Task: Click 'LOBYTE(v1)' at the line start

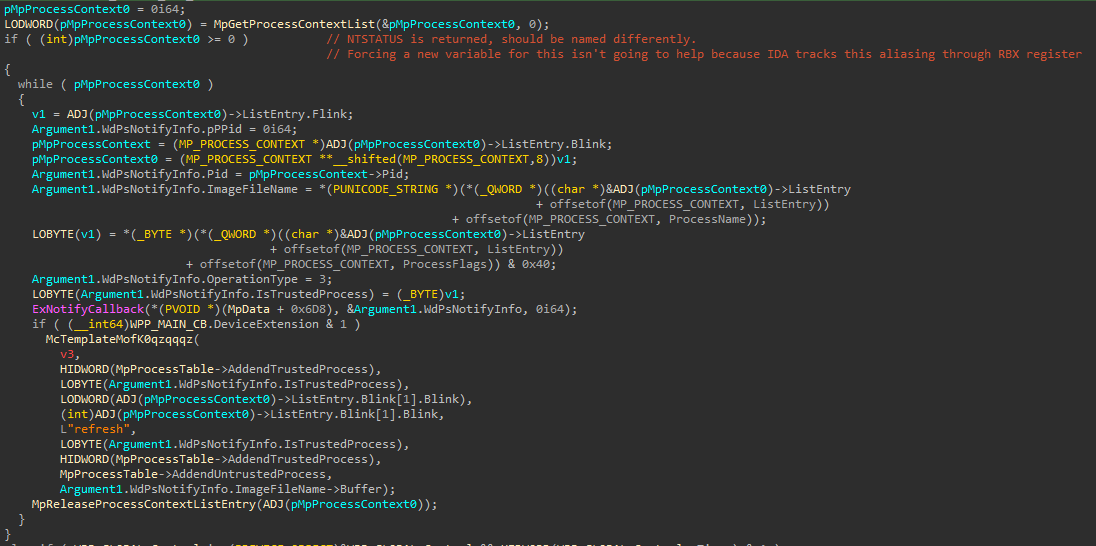Action: coord(66,234)
